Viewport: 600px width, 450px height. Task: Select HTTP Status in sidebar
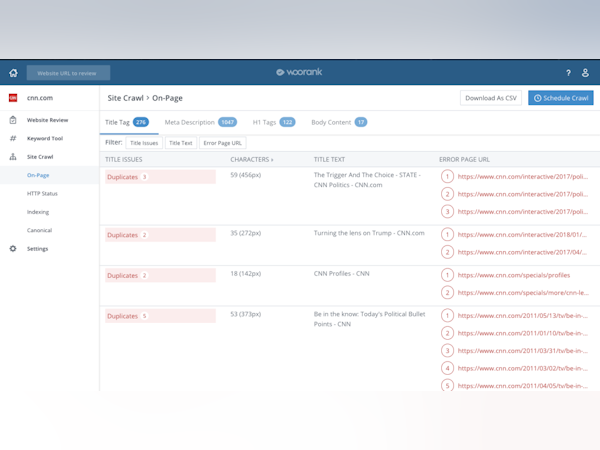pyautogui.click(x=42, y=193)
